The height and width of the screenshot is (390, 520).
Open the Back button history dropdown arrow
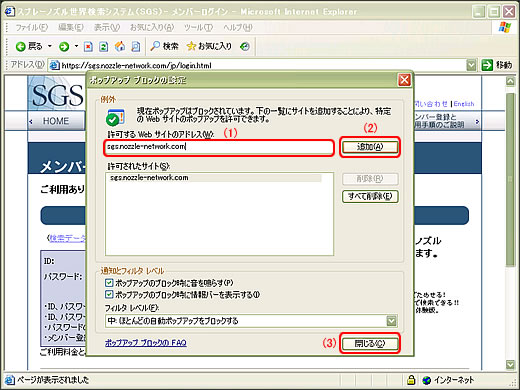(x=50, y=46)
